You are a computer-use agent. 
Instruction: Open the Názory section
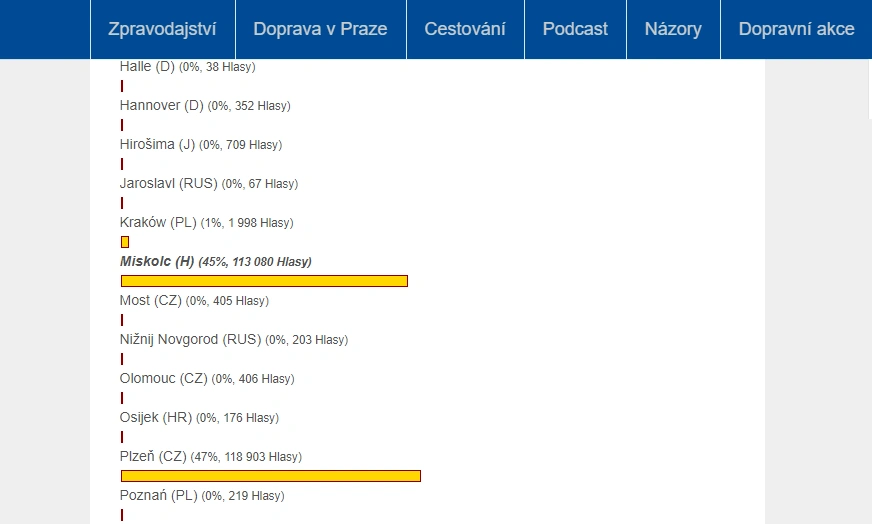point(673,29)
